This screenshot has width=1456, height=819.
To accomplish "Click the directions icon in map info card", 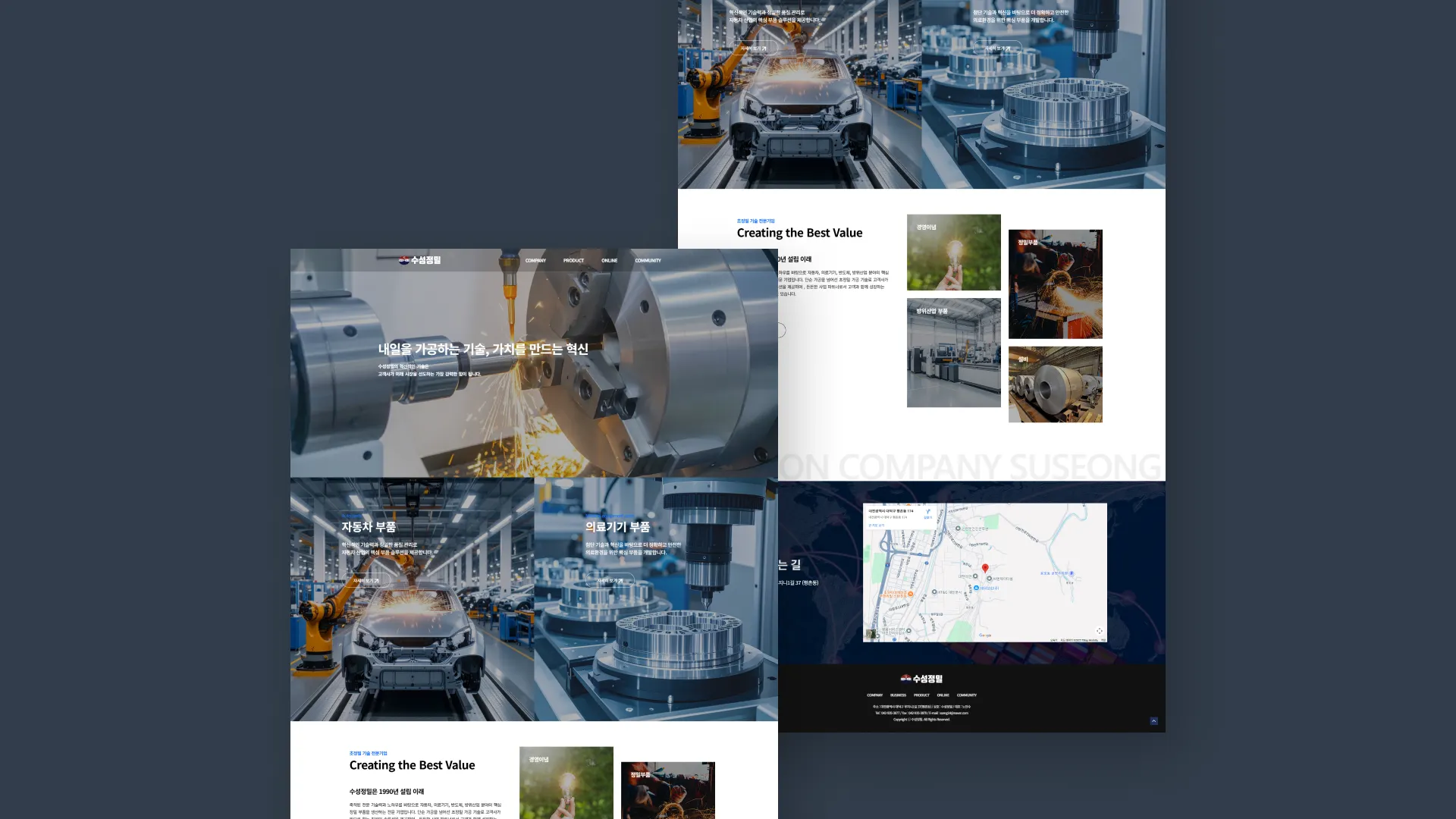I will [x=927, y=512].
